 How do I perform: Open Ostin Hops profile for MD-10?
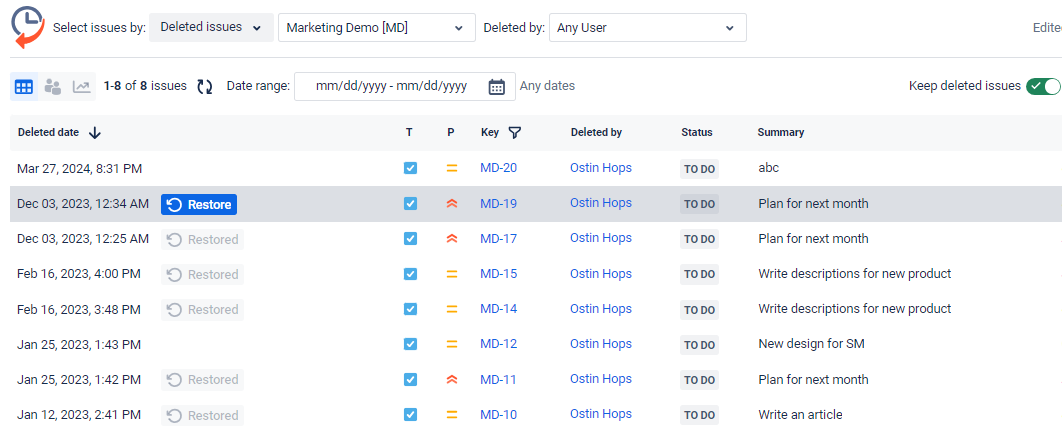tap(600, 414)
